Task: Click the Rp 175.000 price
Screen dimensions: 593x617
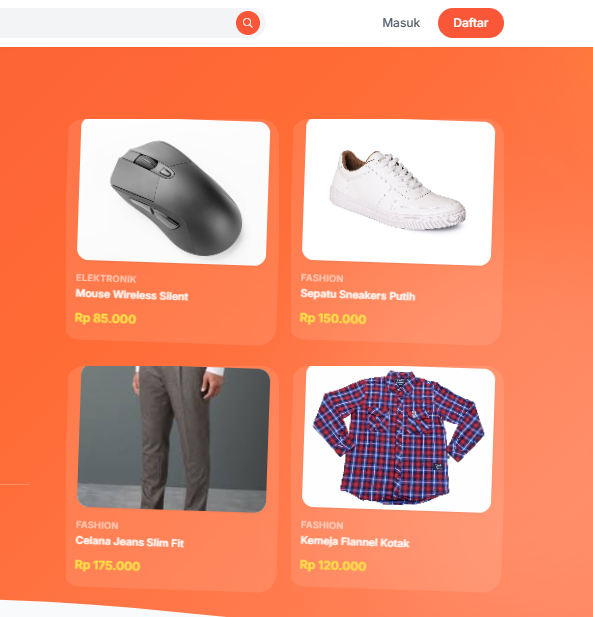Action: click(107, 565)
